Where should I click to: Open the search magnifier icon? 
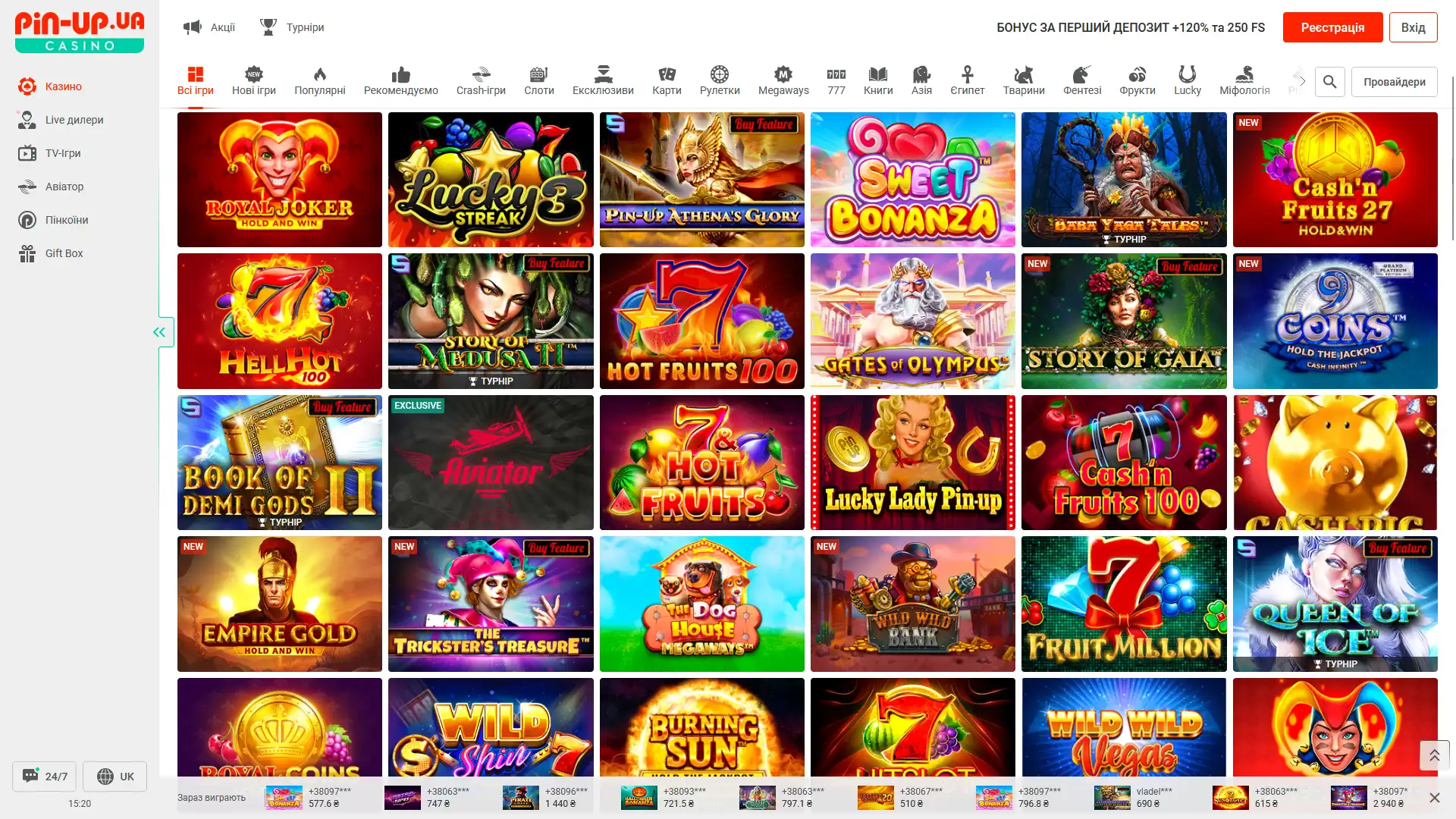[x=1329, y=82]
